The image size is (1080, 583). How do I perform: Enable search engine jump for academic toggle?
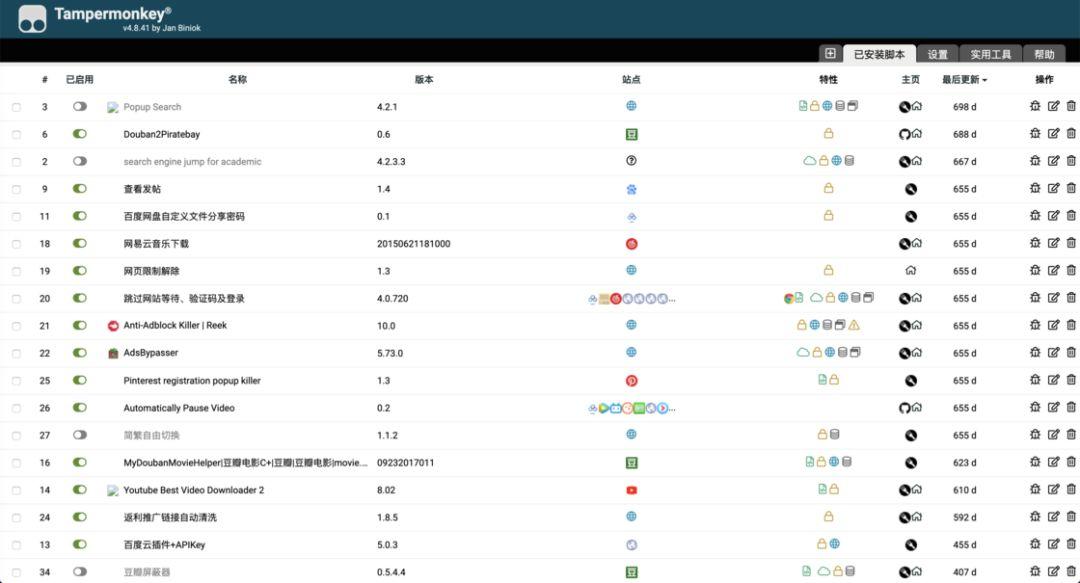pyautogui.click(x=80, y=161)
